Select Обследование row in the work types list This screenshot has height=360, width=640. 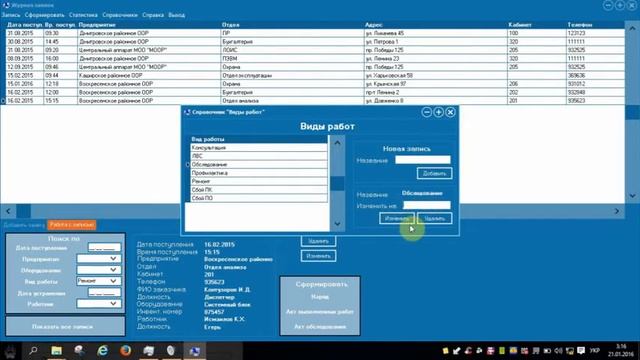[259, 164]
